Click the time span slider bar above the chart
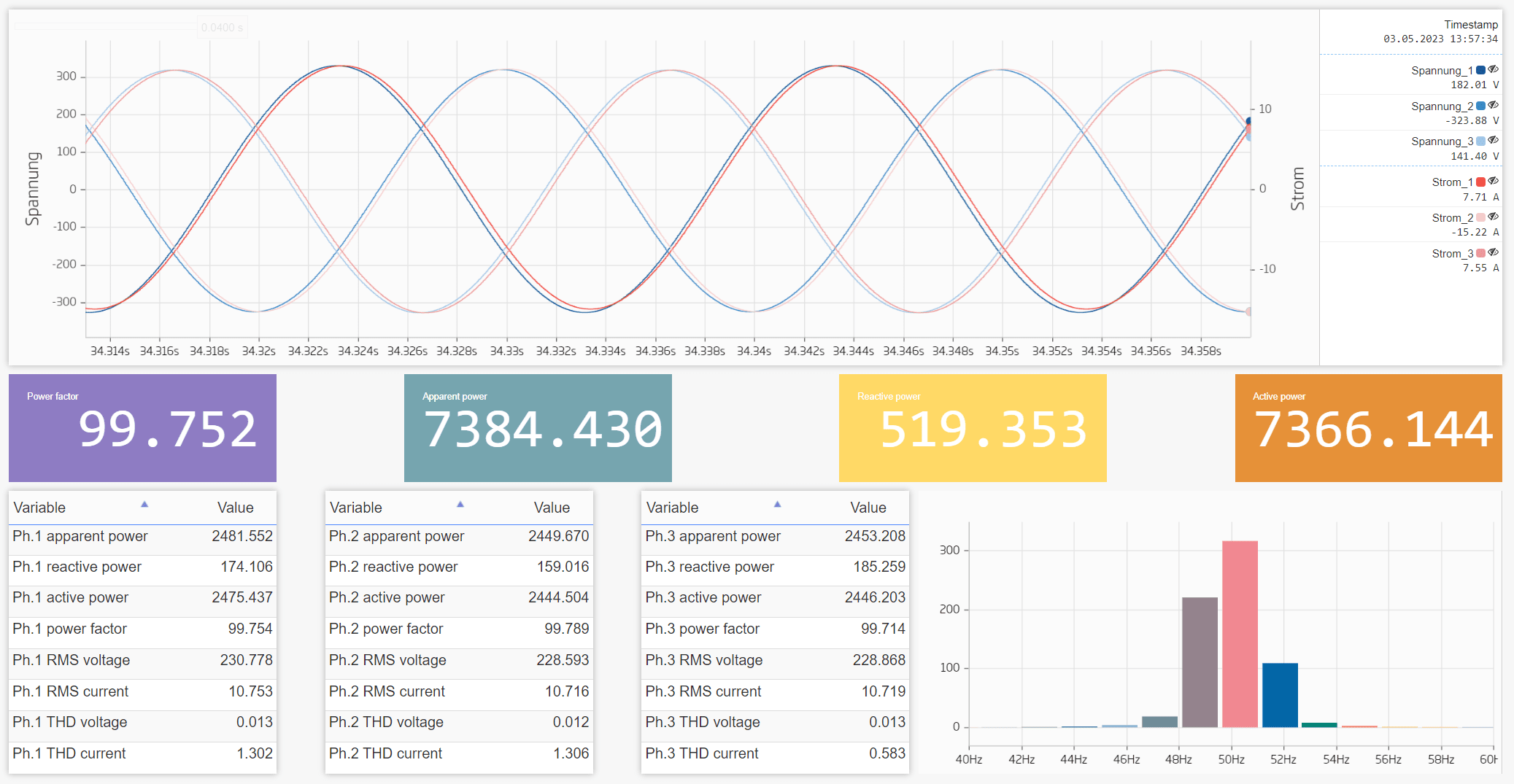Image resolution: width=1514 pixels, height=784 pixels. (105, 27)
